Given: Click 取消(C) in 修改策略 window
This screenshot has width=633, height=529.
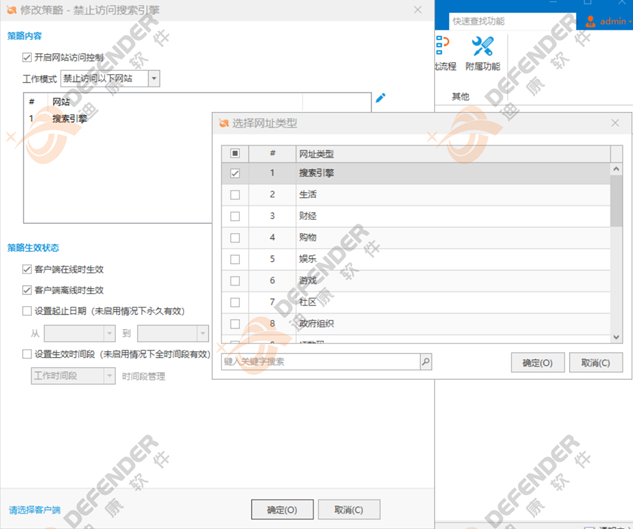Looking at the screenshot, I should pos(349,510).
